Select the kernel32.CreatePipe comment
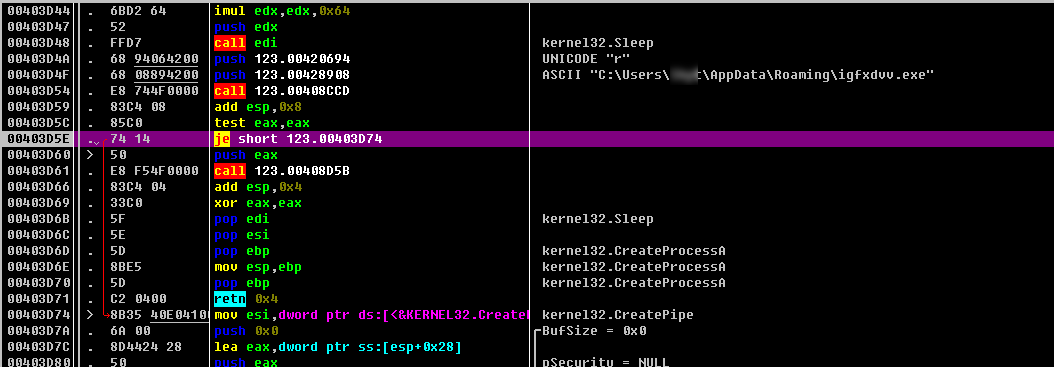 click(x=618, y=315)
